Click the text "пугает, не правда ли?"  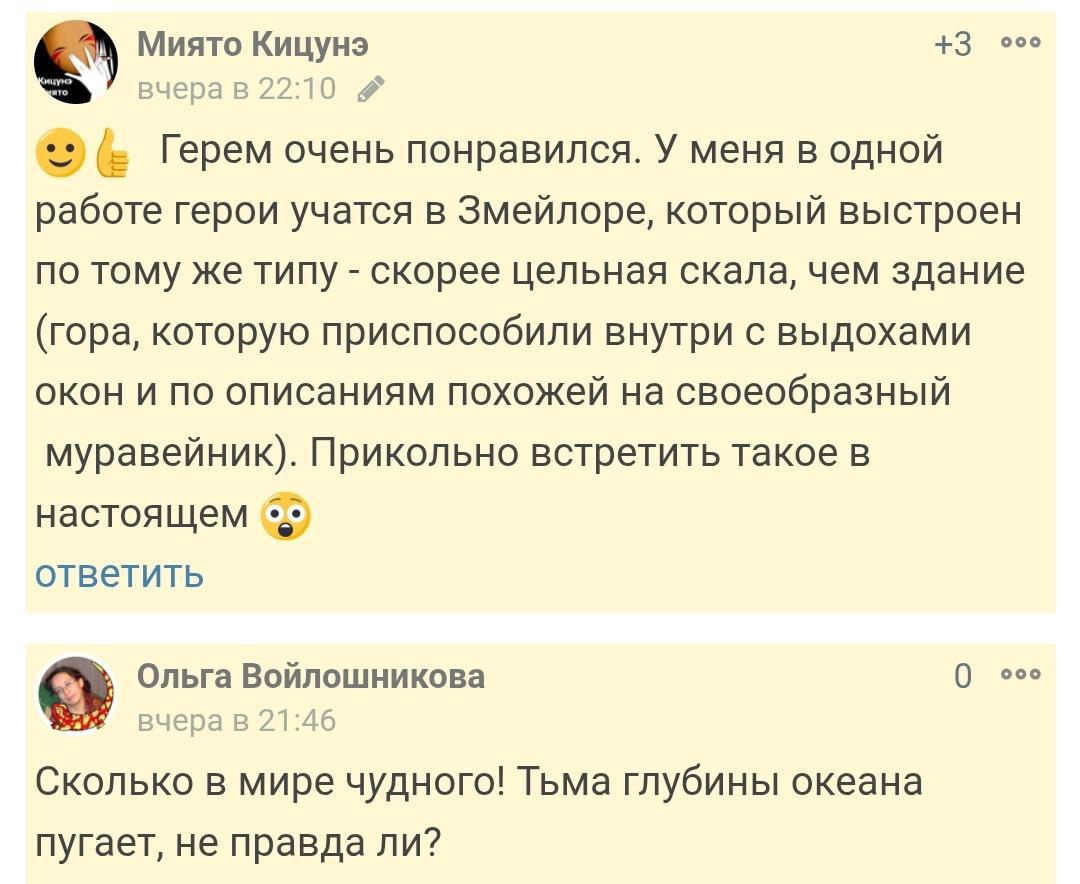click(x=238, y=843)
